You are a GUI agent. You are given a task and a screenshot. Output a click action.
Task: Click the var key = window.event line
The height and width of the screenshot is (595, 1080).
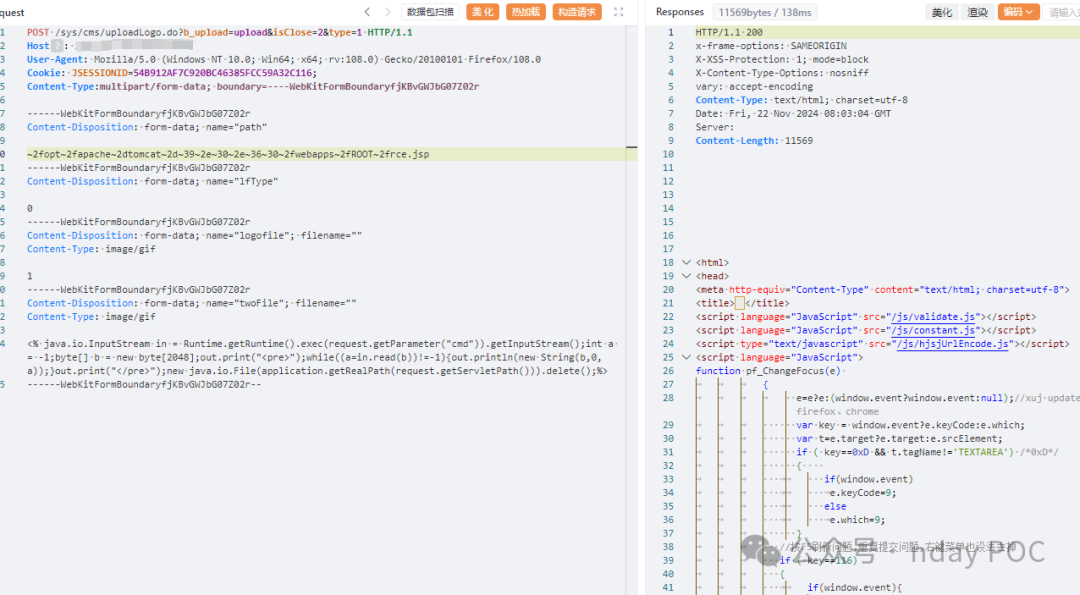[x=911, y=425]
